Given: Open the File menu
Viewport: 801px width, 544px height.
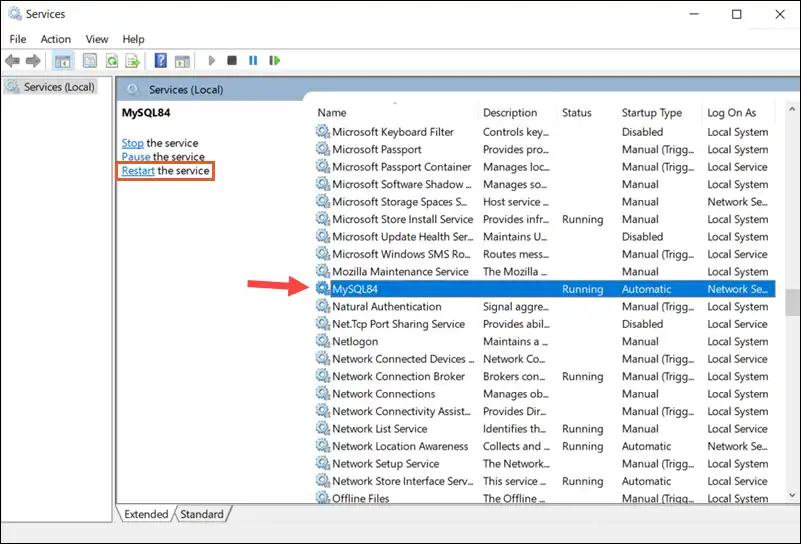Looking at the screenshot, I should [18, 39].
